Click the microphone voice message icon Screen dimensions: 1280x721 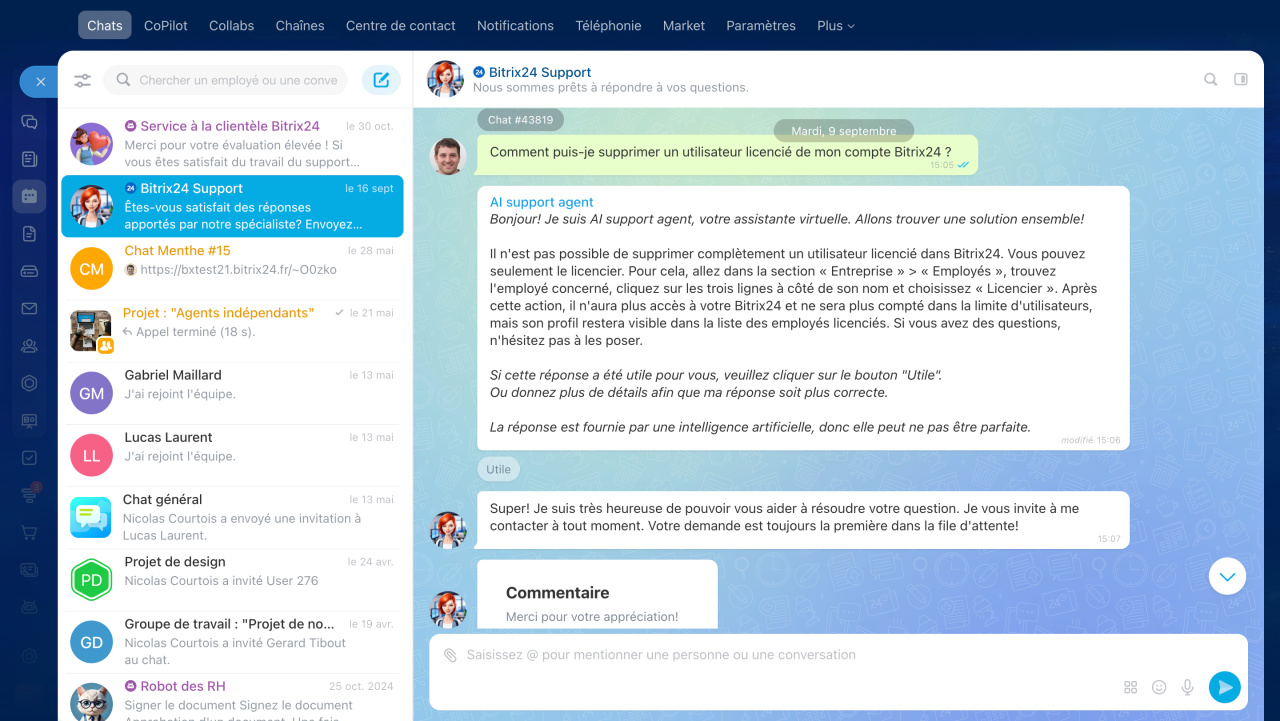[1188, 687]
